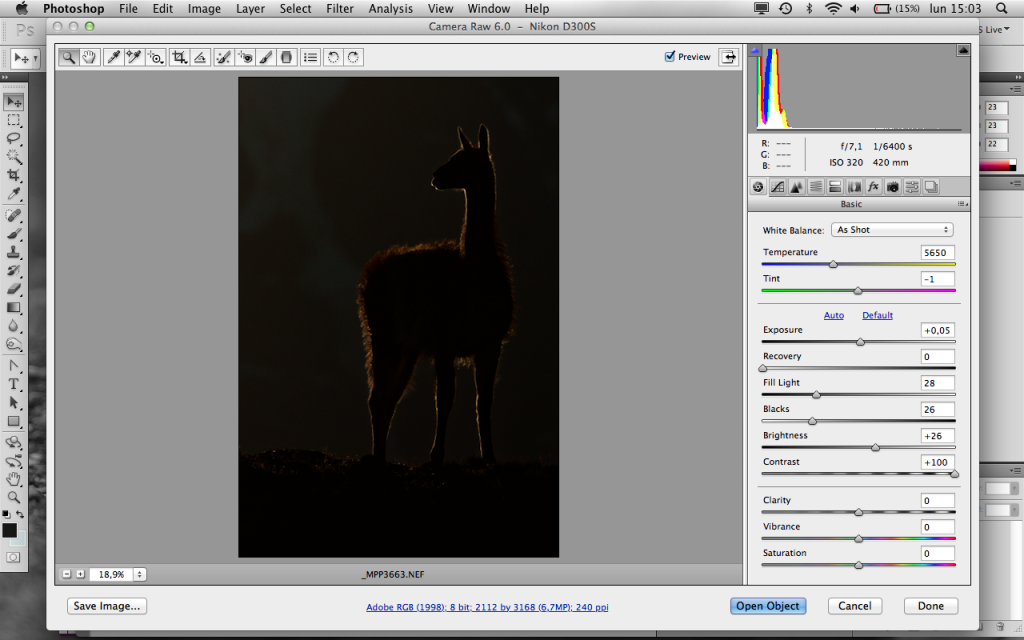Image resolution: width=1024 pixels, height=640 pixels.
Task: Click the Contrast slider handle
Action: tap(954, 474)
